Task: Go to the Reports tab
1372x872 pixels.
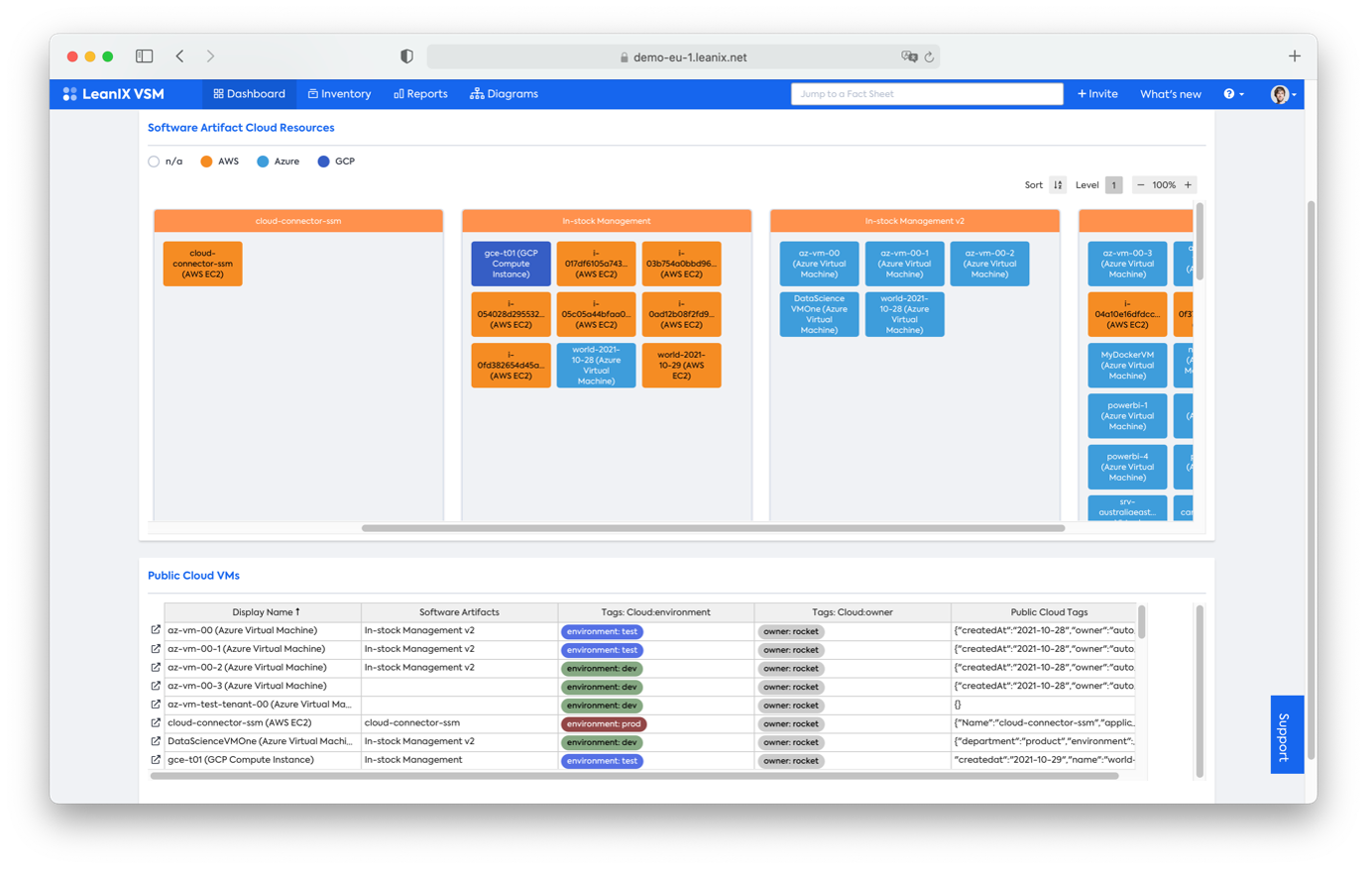Action: [x=420, y=94]
